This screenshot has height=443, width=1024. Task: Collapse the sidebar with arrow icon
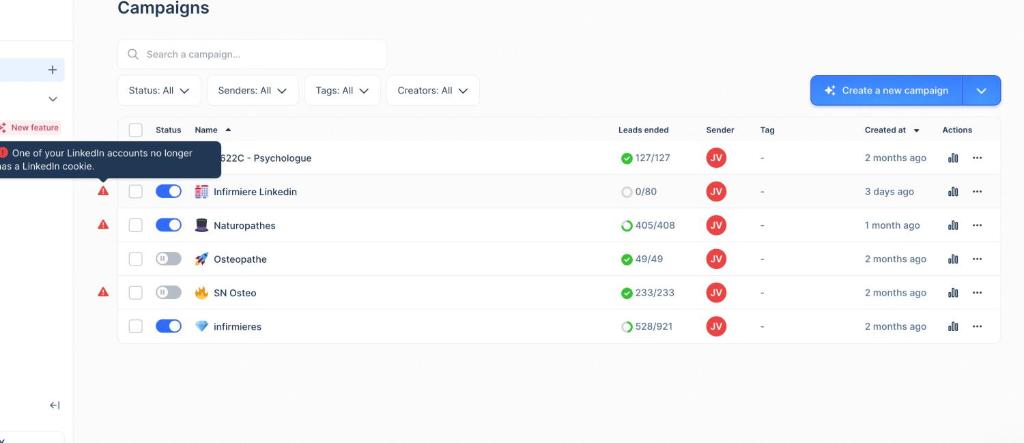(x=55, y=405)
